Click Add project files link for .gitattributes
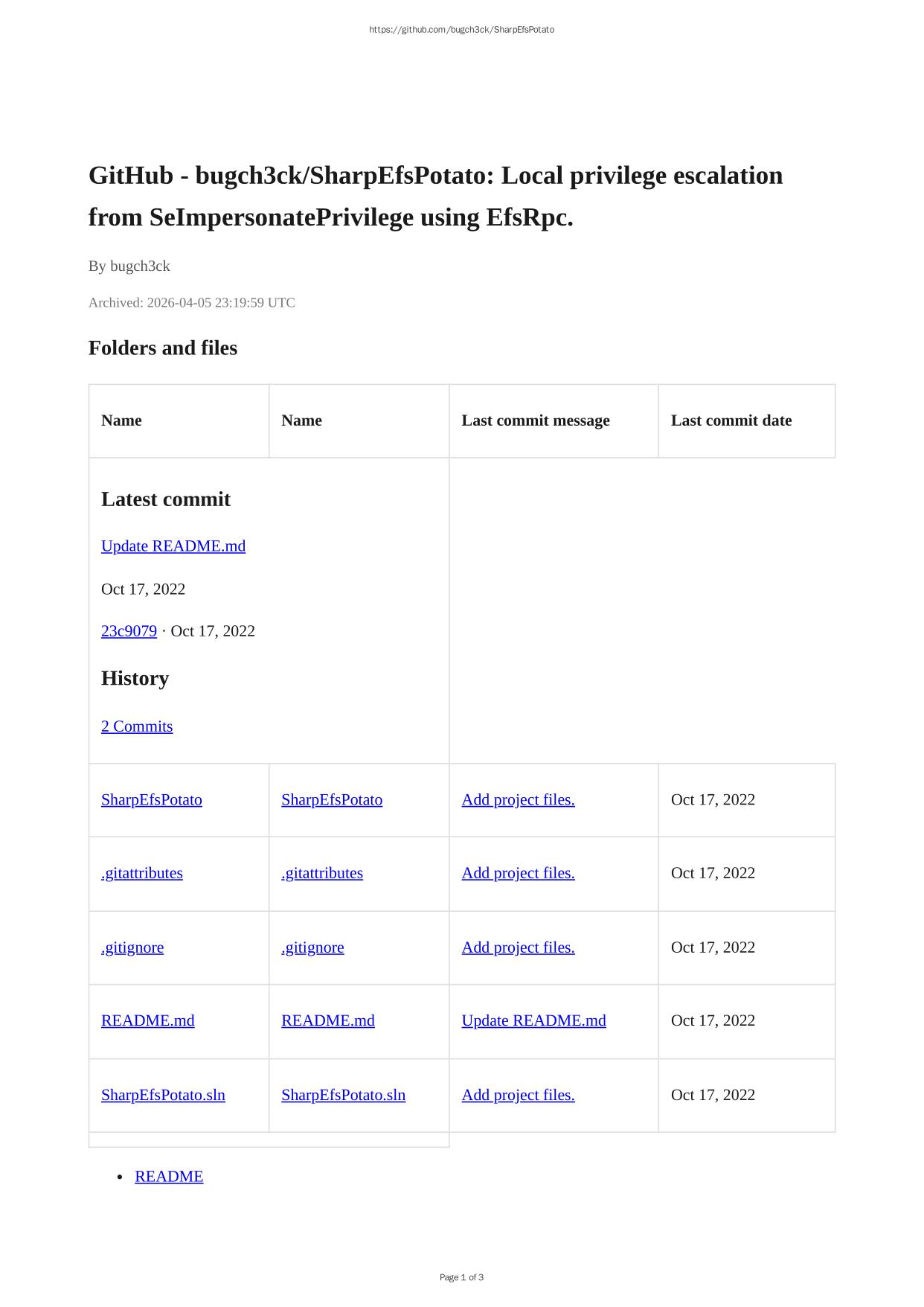The height and width of the screenshot is (1307, 924). pos(518,873)
